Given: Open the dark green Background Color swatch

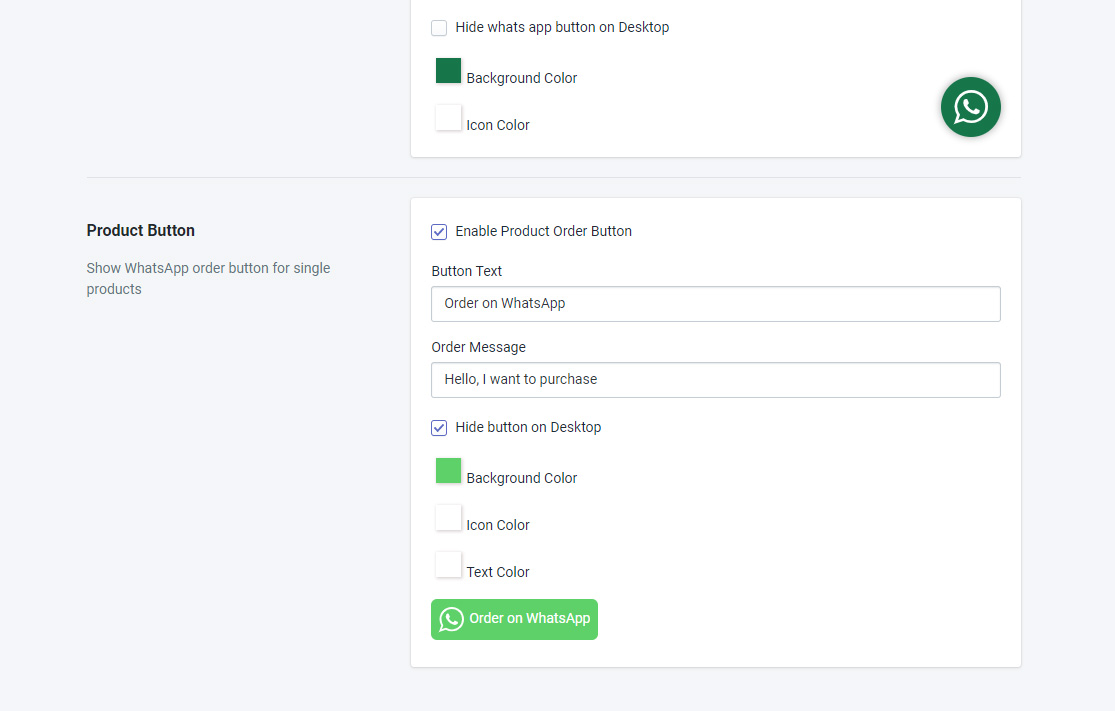Looking at the screenshot, I should click(448, 71).
